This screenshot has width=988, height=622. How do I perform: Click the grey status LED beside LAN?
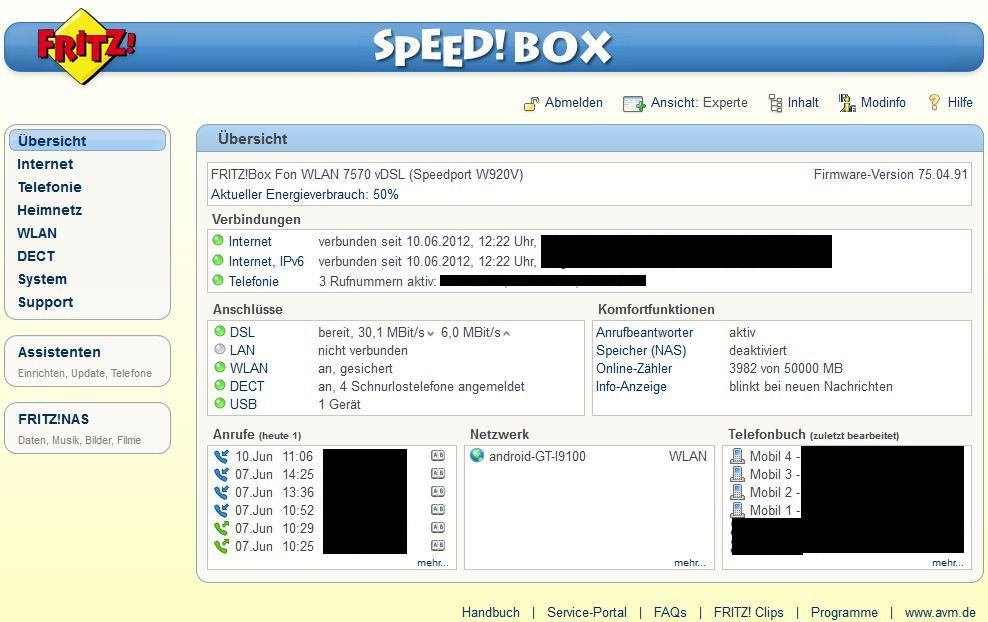tap(219, 348)
